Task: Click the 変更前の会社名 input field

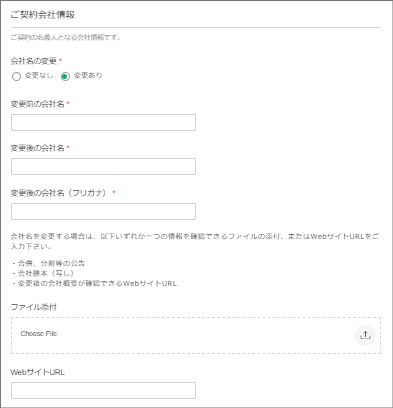Action: pyautogui.click(x=103, y=122)
